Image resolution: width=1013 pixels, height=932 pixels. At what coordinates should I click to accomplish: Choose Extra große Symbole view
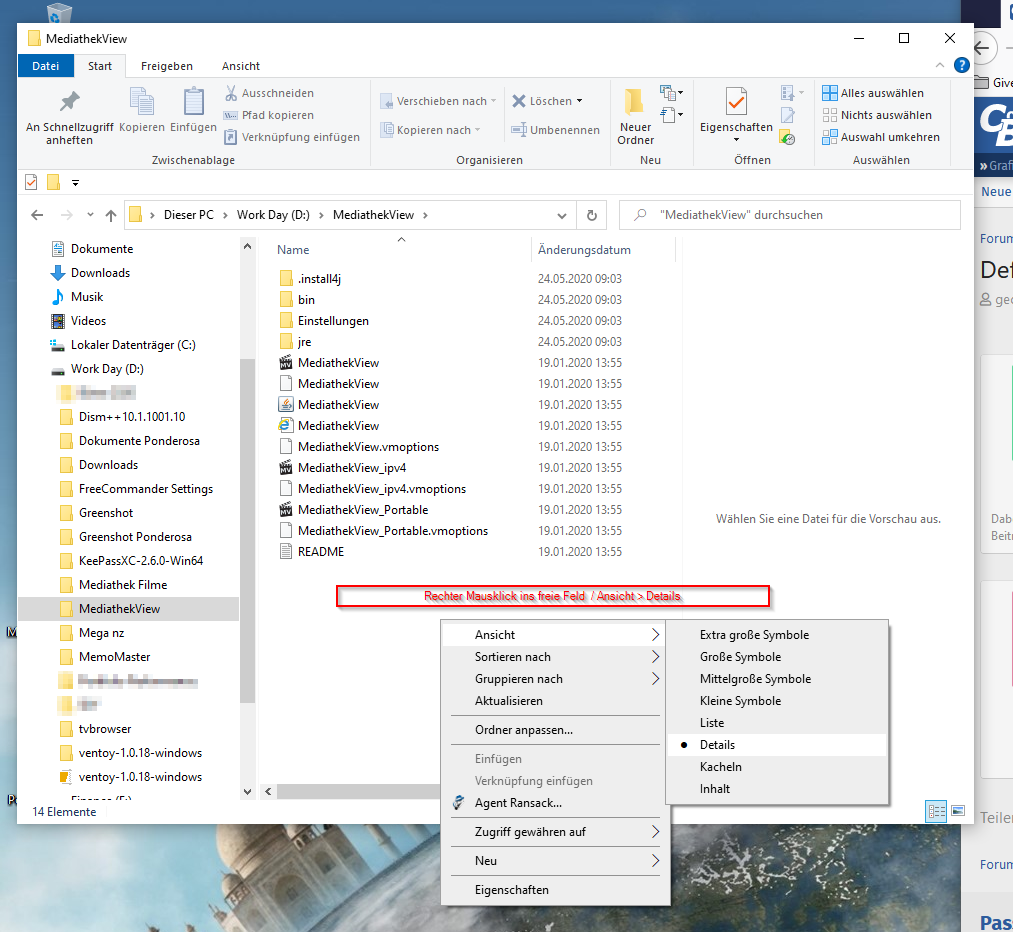tap(777, 635)
